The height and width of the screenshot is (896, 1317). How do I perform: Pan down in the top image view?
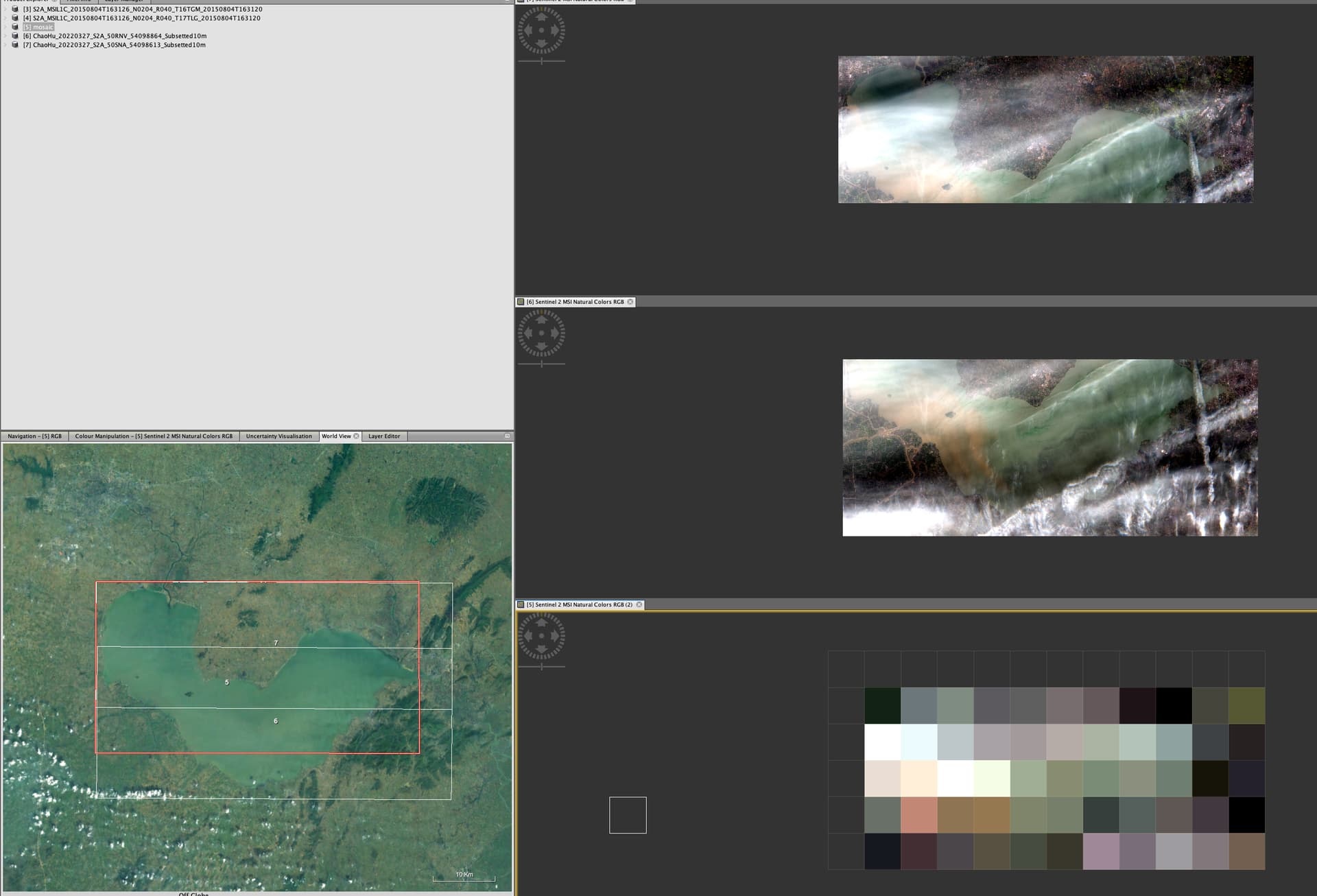pos(541,45)
